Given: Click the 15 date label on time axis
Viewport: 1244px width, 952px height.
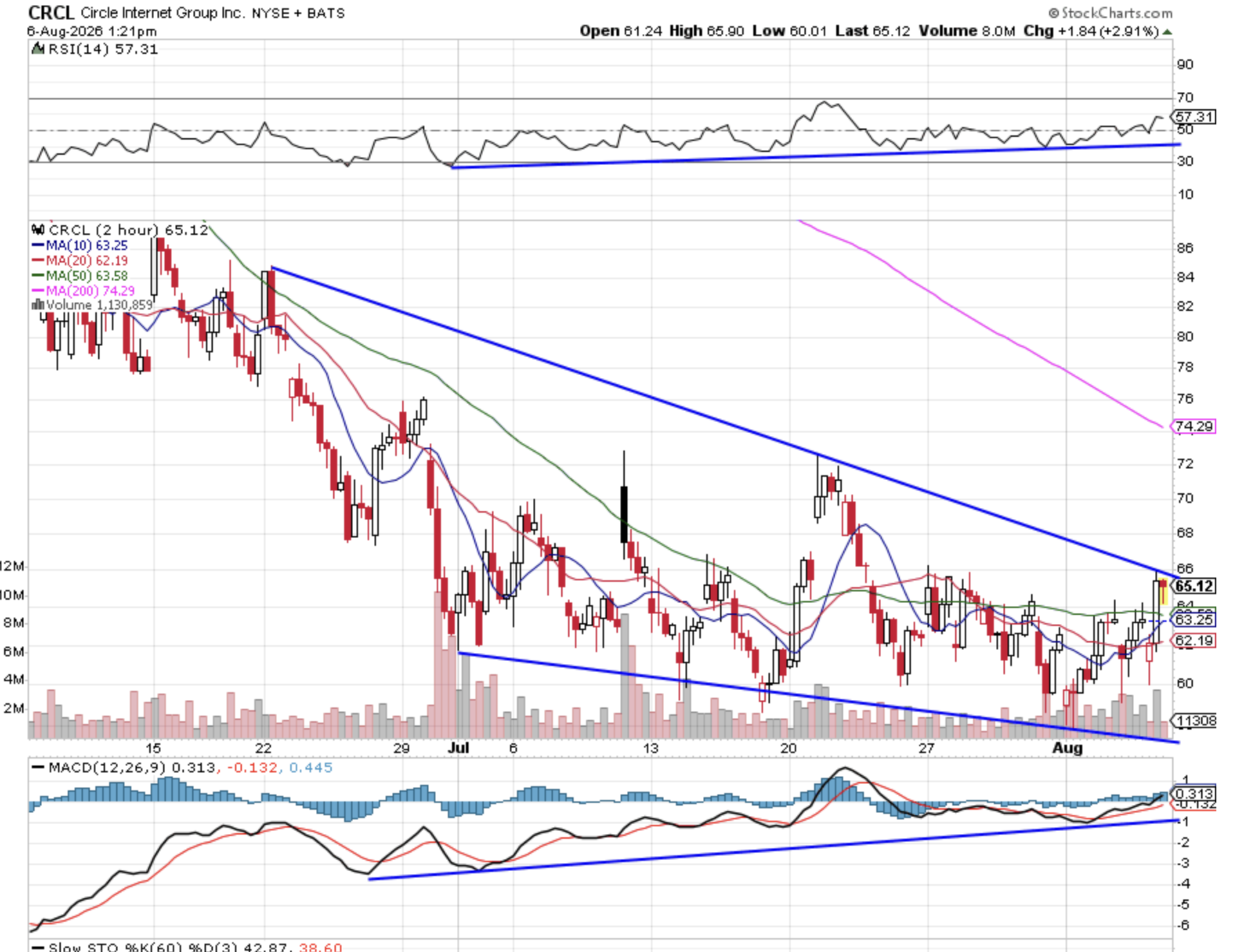Looking at the screenshot, I should point(153,748).
